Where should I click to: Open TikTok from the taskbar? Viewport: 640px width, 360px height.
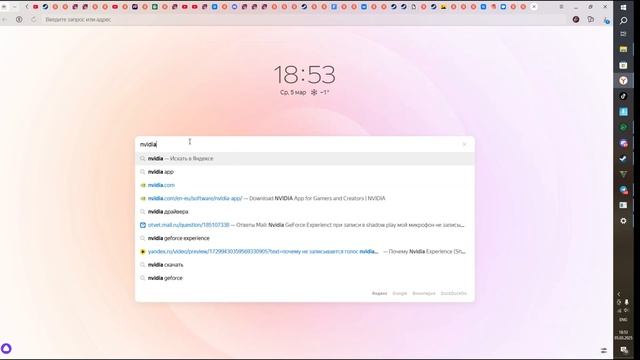pyautogui.click(x=623, y=96)
